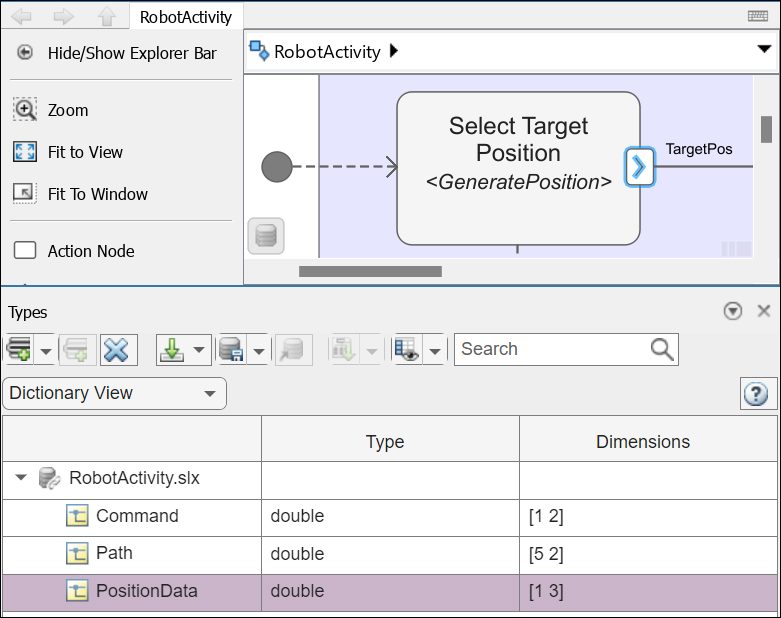Click the value type icon beside Command
The image size is (781, 618).
pyautogui.click(x=77, y=516)
